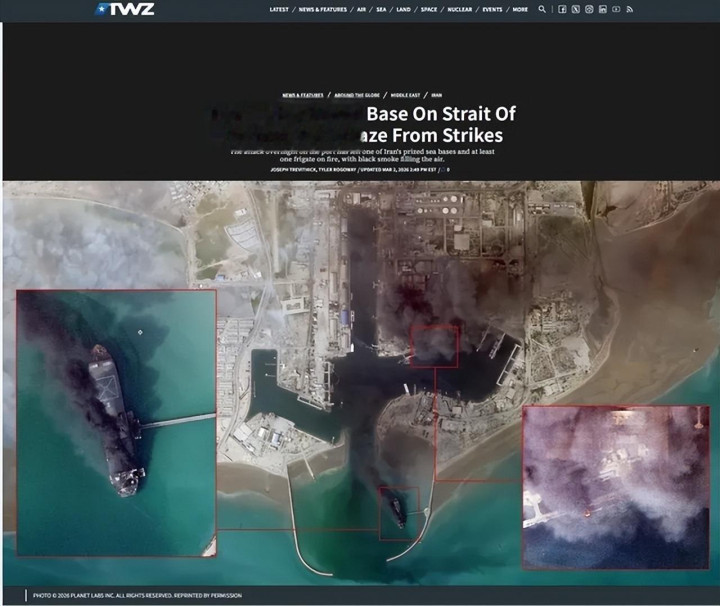This screenshot has width=720, height=606.
Task: Open the YouTube icon in header
Action: tap(616, 9)
